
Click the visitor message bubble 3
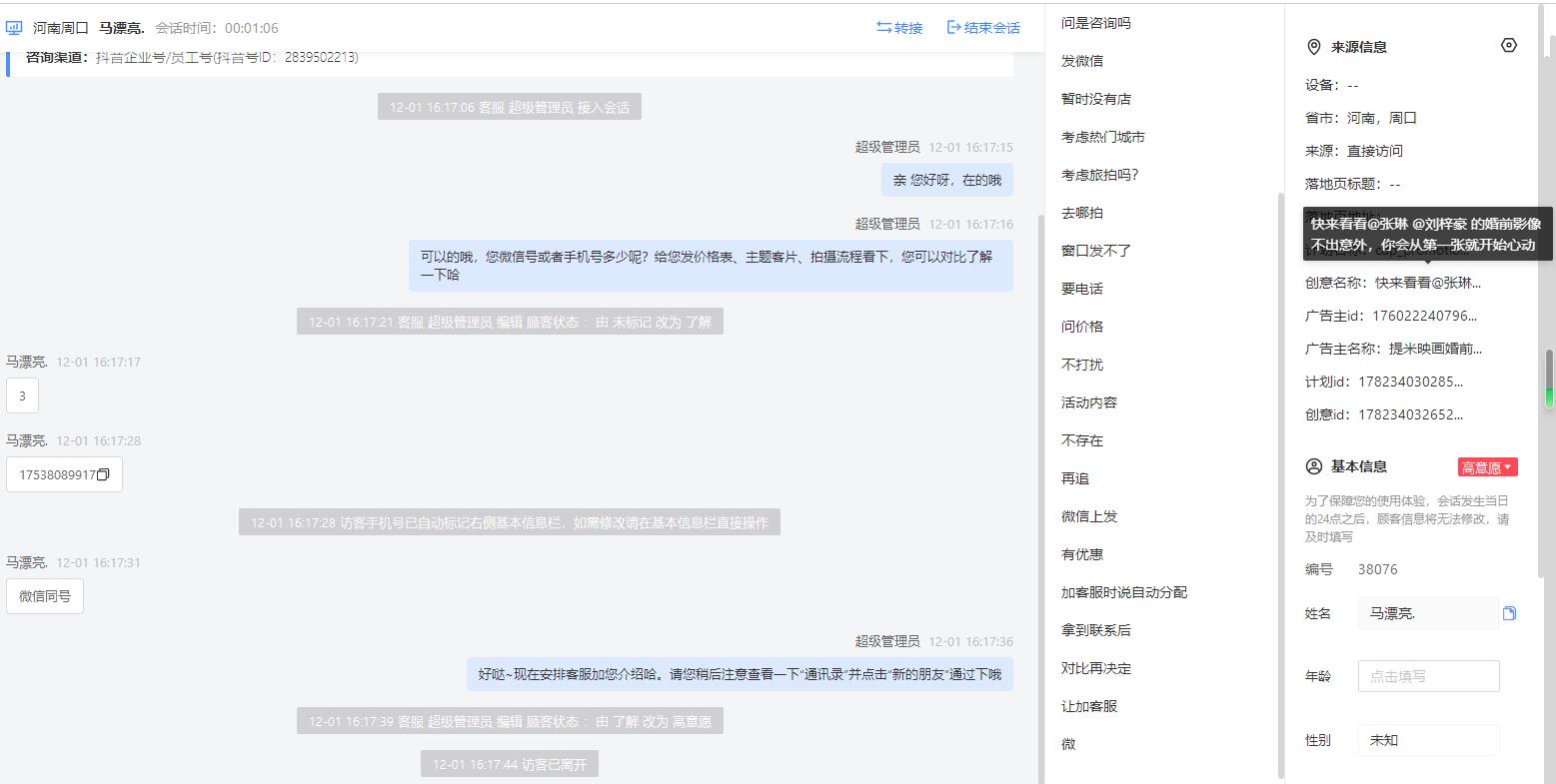pos(22,395)
